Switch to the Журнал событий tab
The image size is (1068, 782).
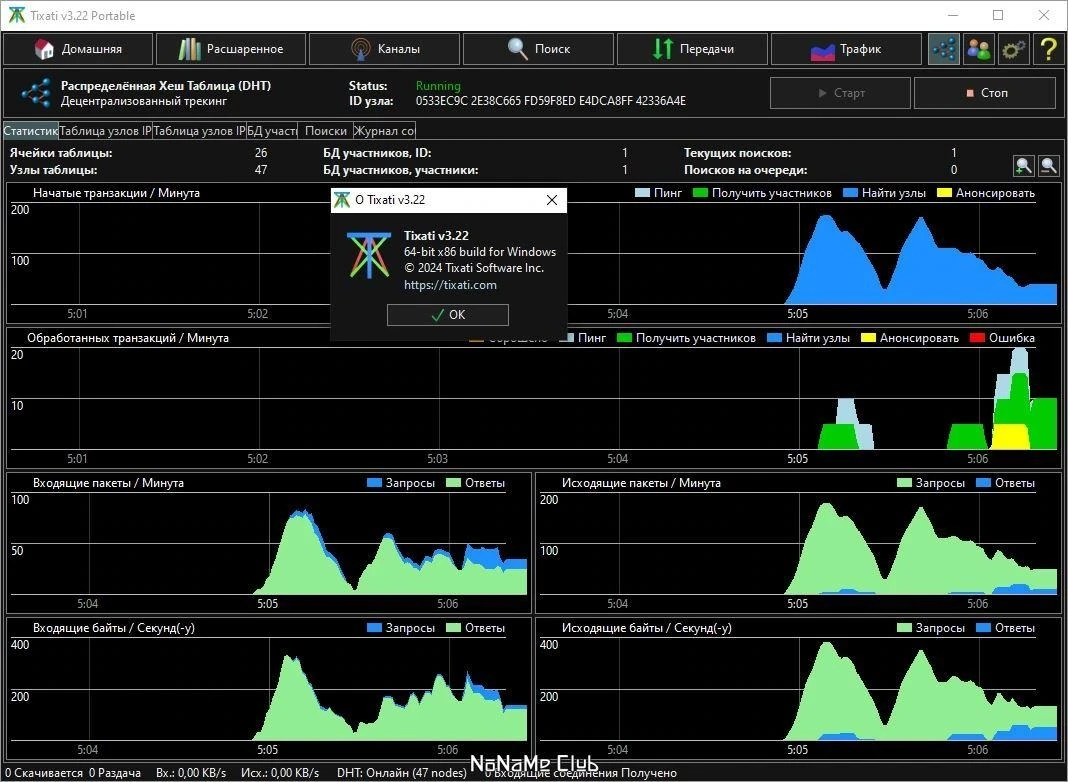pyautogui.click(x=385, y=131)
